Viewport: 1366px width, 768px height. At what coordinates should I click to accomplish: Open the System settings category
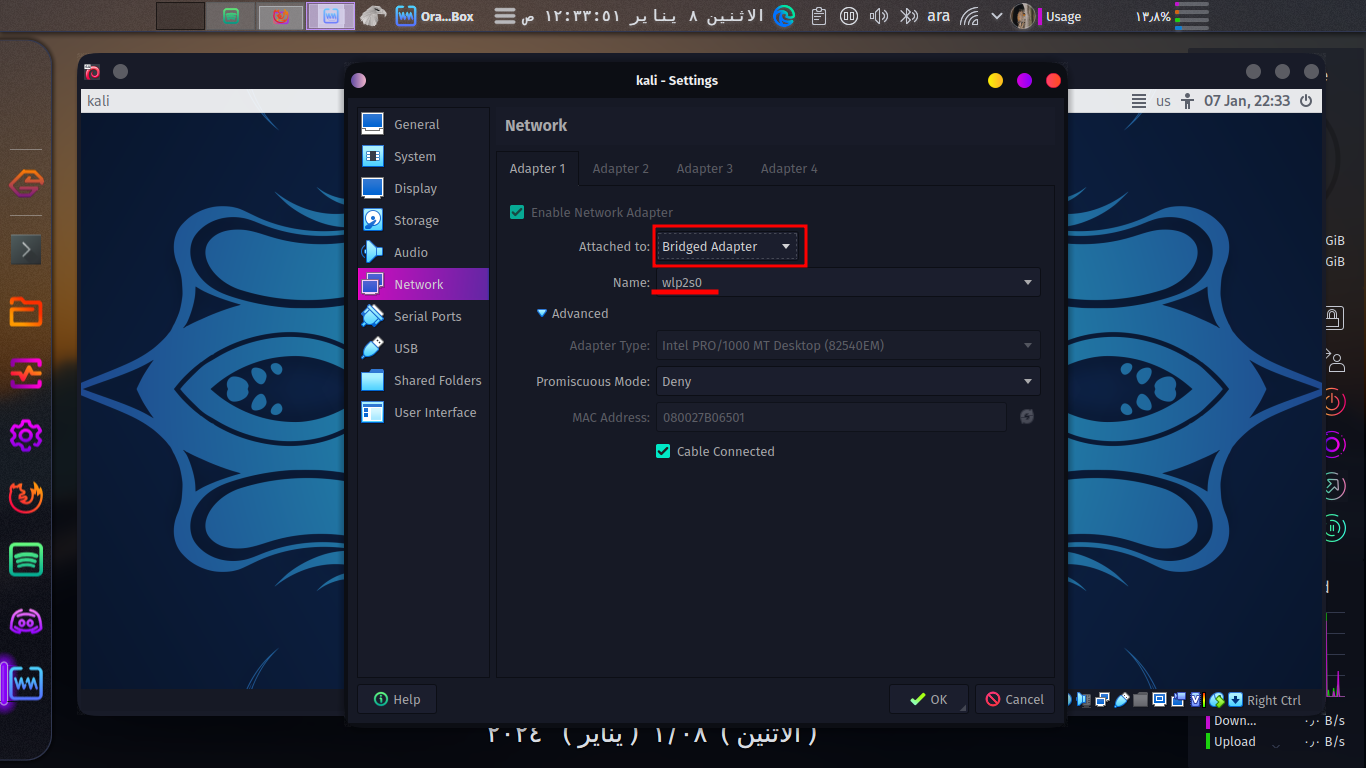point(423,156)
